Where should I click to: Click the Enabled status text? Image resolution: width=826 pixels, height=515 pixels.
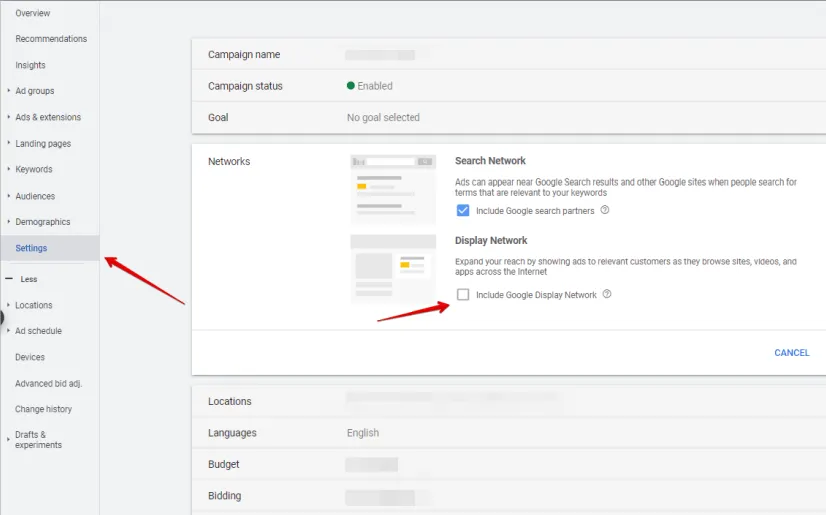[375, 86]
